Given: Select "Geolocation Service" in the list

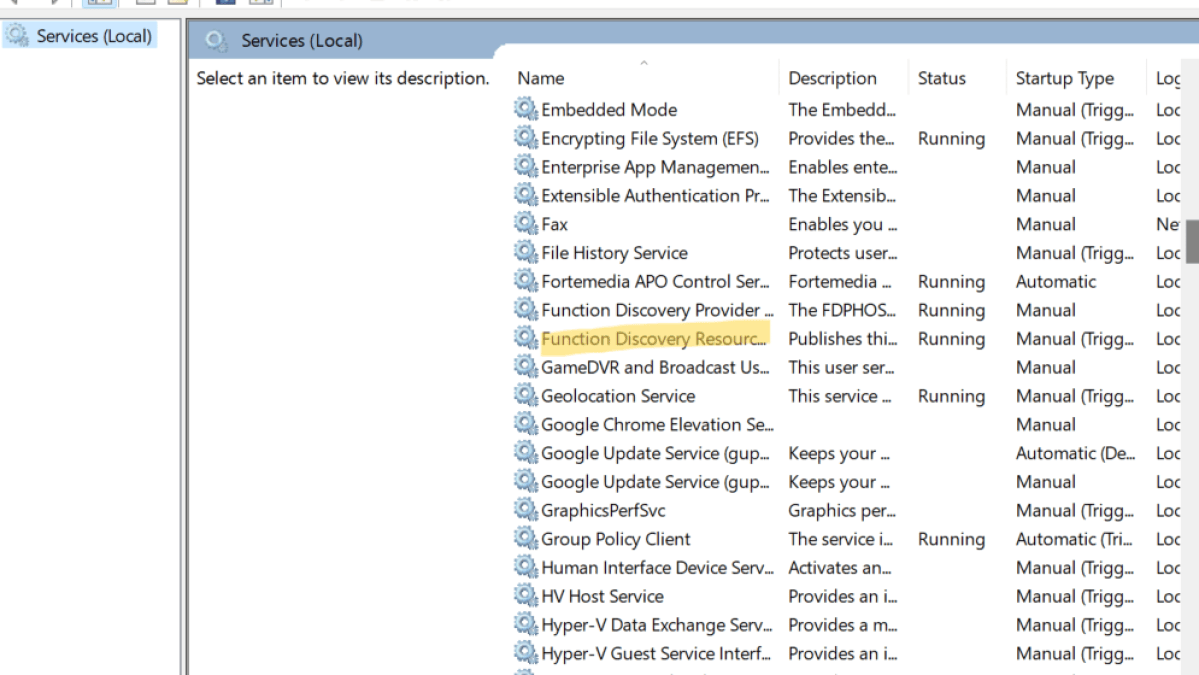Looking at the screenshot, I should pyautogui.click(x=618, y=396).
